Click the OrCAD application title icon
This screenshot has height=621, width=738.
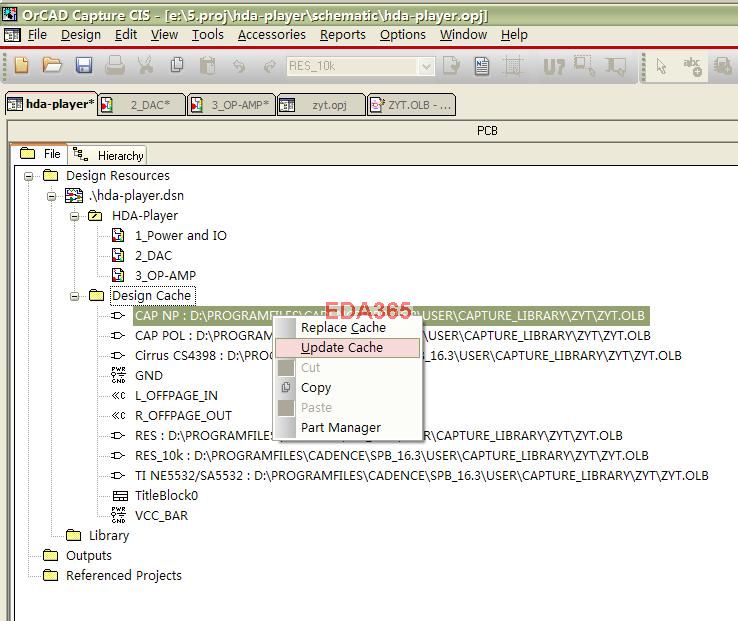click(9, 15)
